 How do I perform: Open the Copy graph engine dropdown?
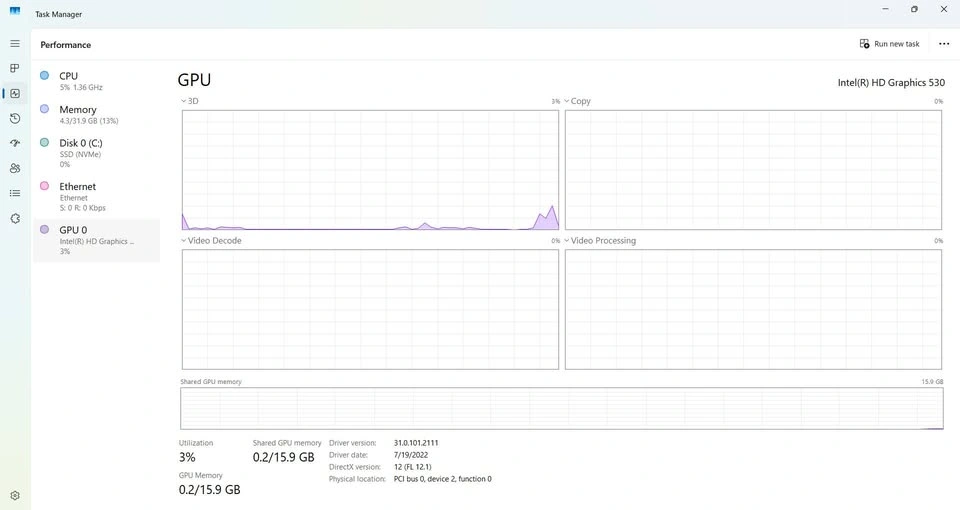tap(577, 102)
